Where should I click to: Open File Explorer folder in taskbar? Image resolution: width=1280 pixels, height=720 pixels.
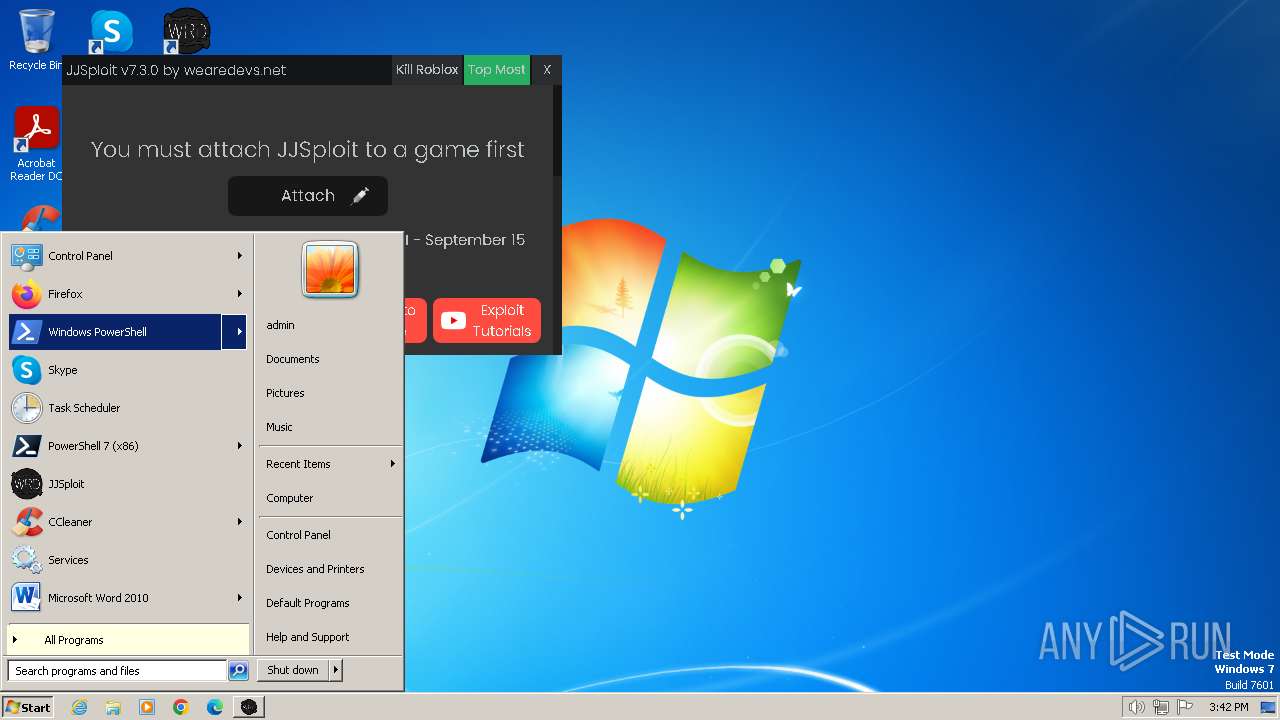[x=113, y=707]
